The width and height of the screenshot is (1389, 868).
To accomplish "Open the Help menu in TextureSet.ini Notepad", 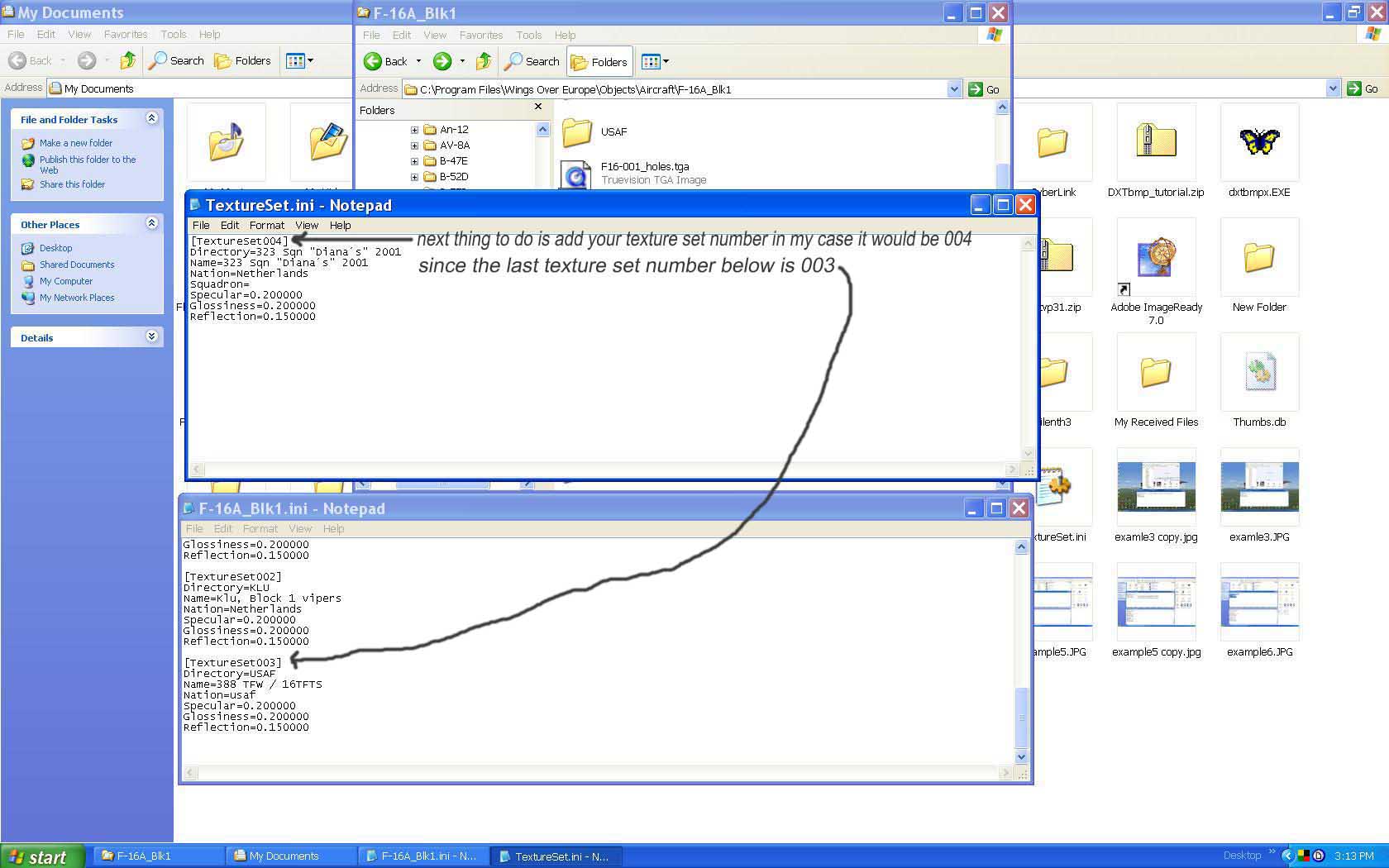I will (341, 225).
